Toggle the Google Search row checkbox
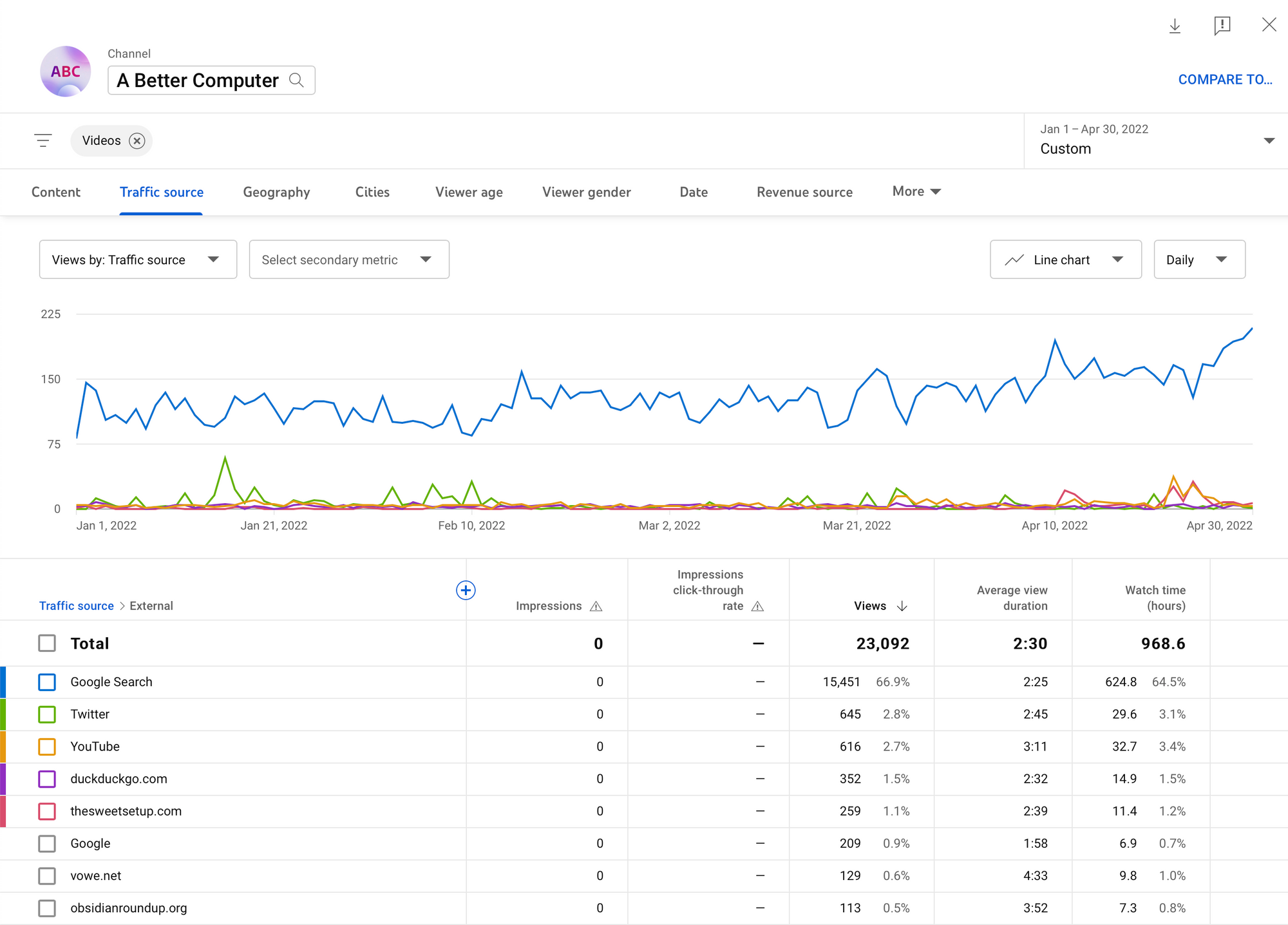Viewport: 1288px width, 925px height. (x=47, y=682)
